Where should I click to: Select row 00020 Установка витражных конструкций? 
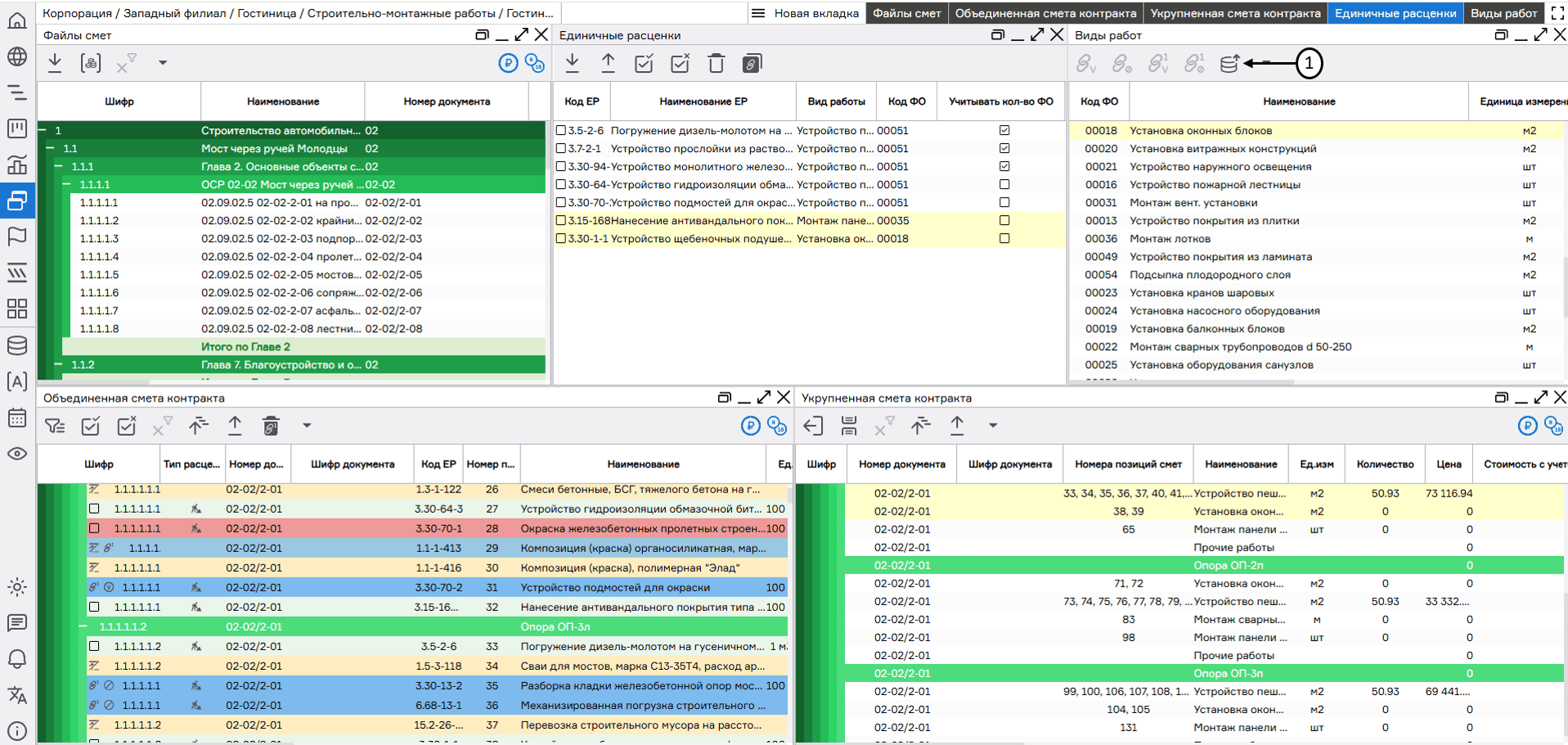point(1222,149)
